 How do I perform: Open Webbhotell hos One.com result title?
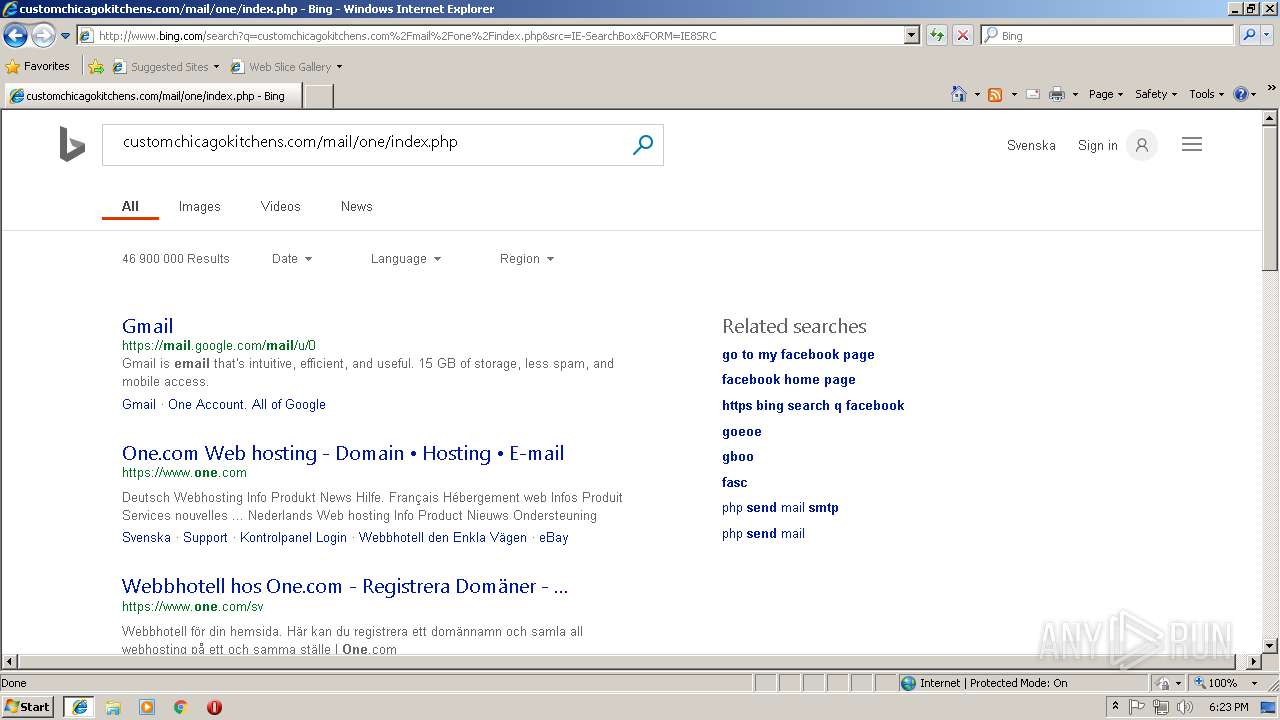[345, 586]
